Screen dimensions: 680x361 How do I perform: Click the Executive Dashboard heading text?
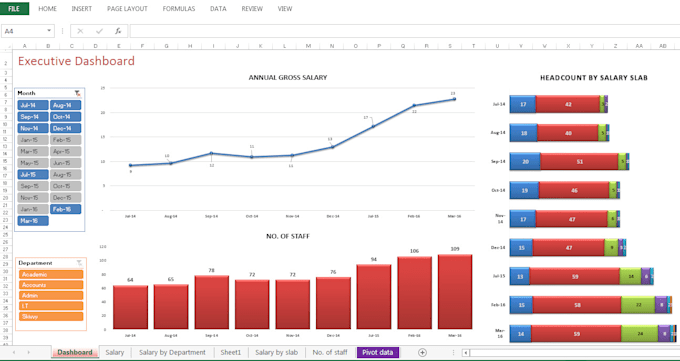click(76, 61)
